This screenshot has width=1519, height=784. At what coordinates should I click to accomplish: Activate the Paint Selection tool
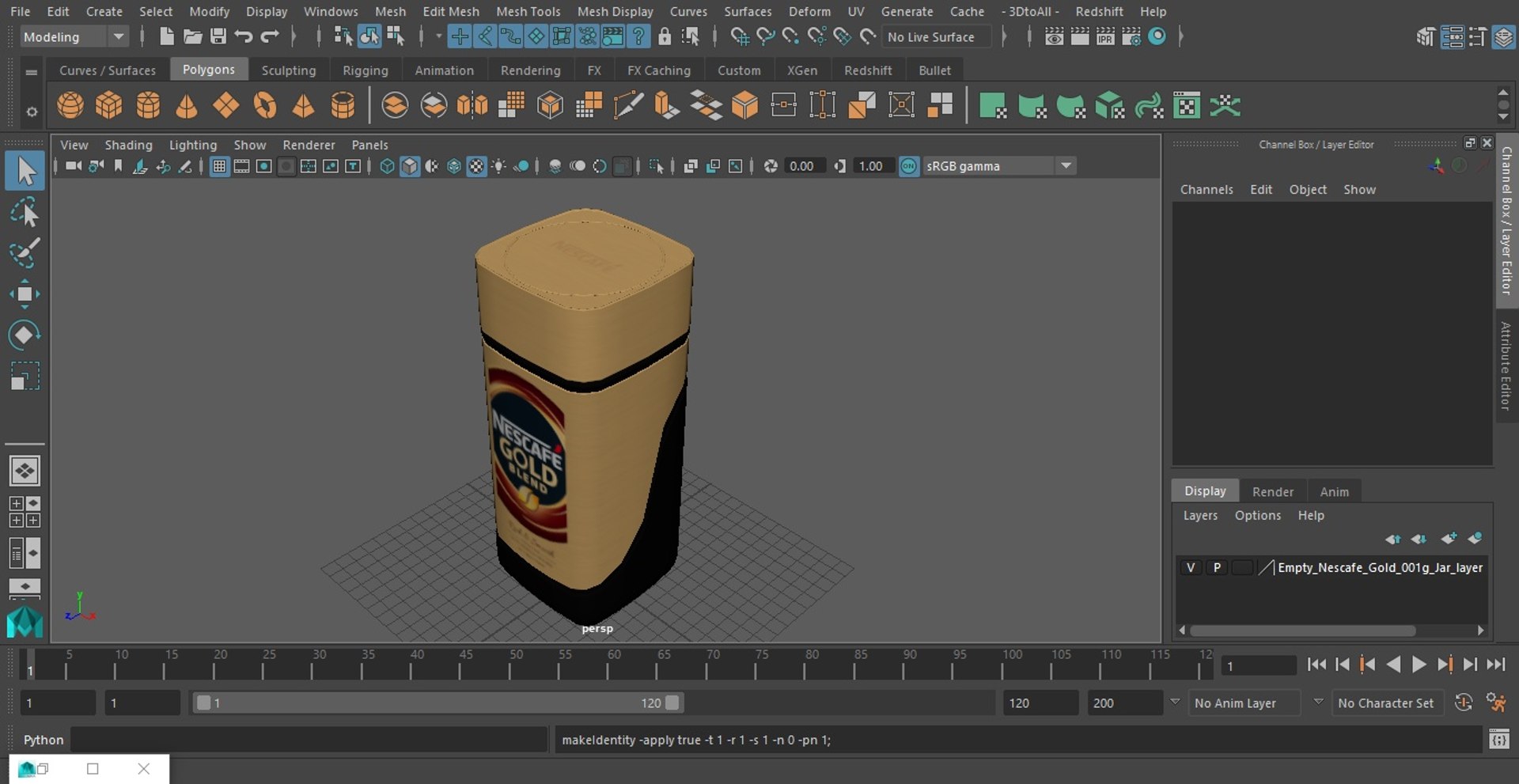25,253
